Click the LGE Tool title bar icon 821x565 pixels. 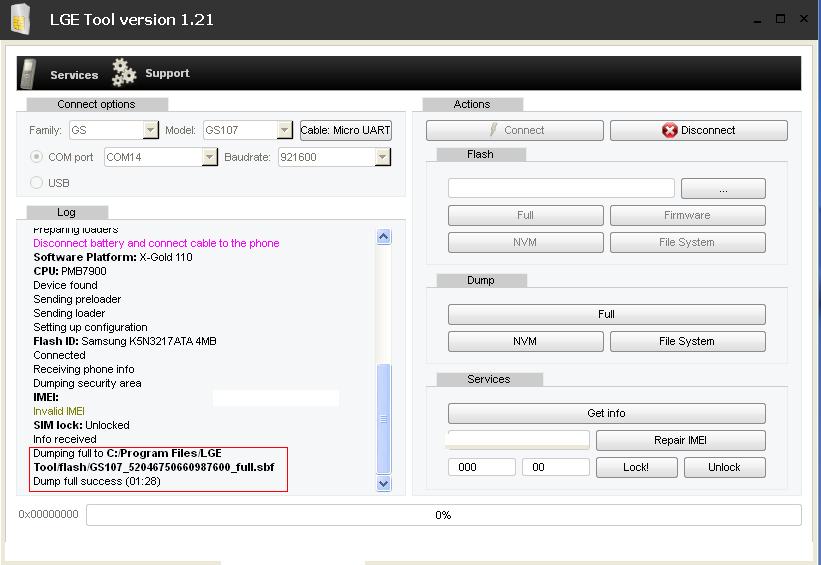click(x=20, y=19)
